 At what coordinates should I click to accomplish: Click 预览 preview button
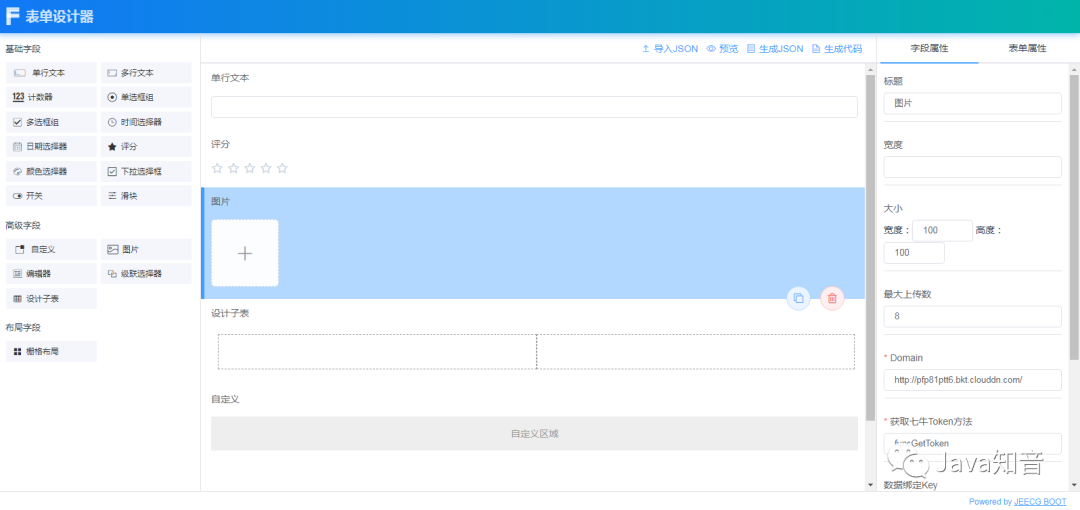(x=722, y=48)
